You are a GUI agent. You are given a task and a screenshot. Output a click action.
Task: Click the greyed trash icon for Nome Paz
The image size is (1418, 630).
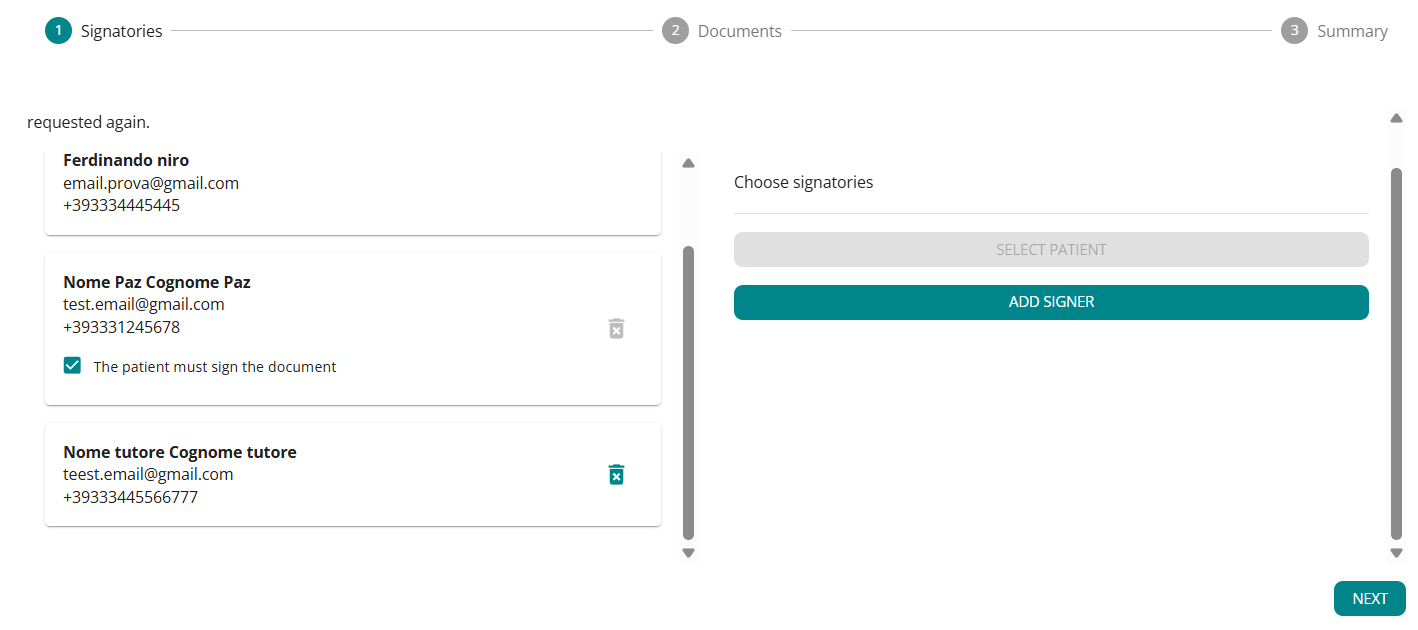616,328
